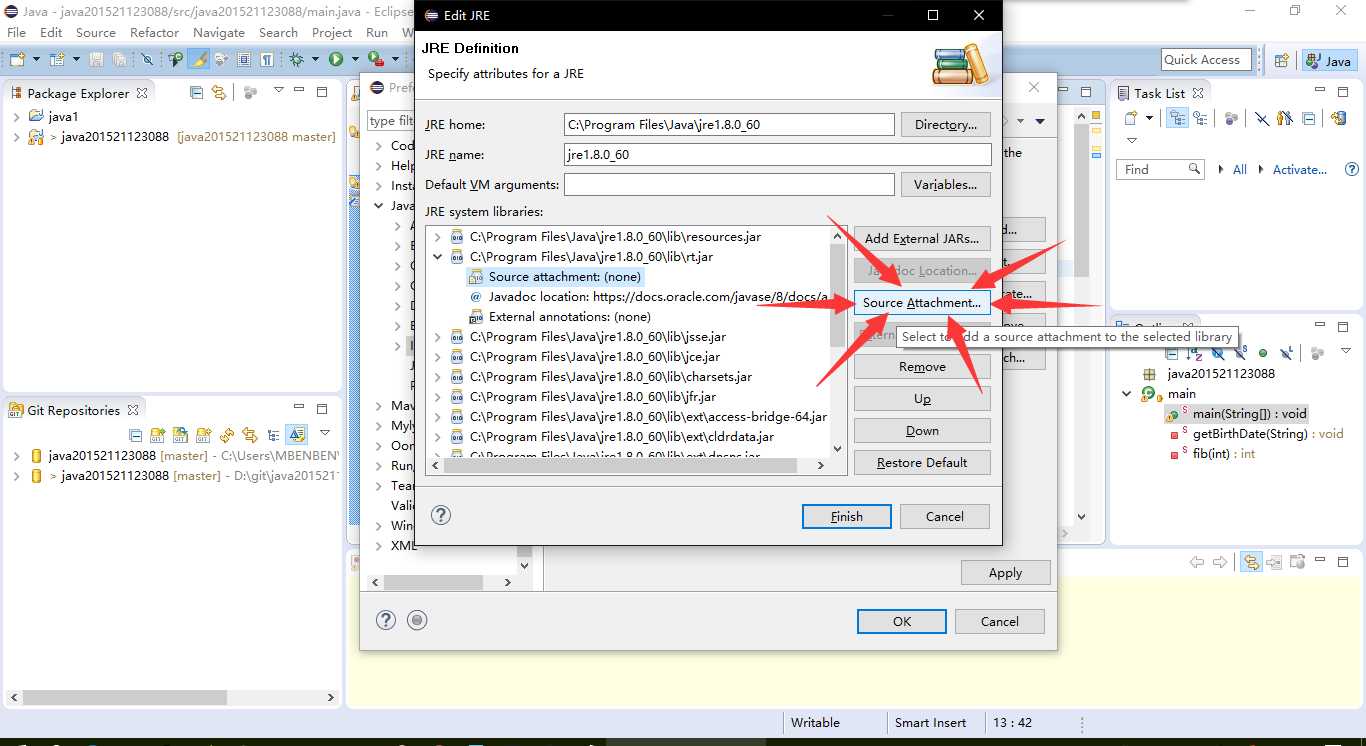Click Apply in Preferences window
This screenshot has height=746, width=1366.
click(1005, 572)
